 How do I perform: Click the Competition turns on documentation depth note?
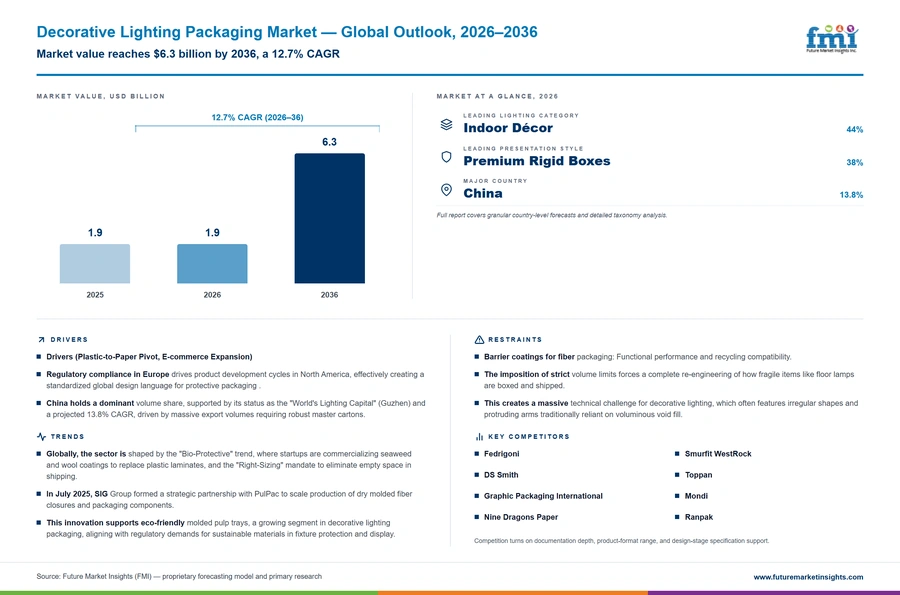(622, 541)
